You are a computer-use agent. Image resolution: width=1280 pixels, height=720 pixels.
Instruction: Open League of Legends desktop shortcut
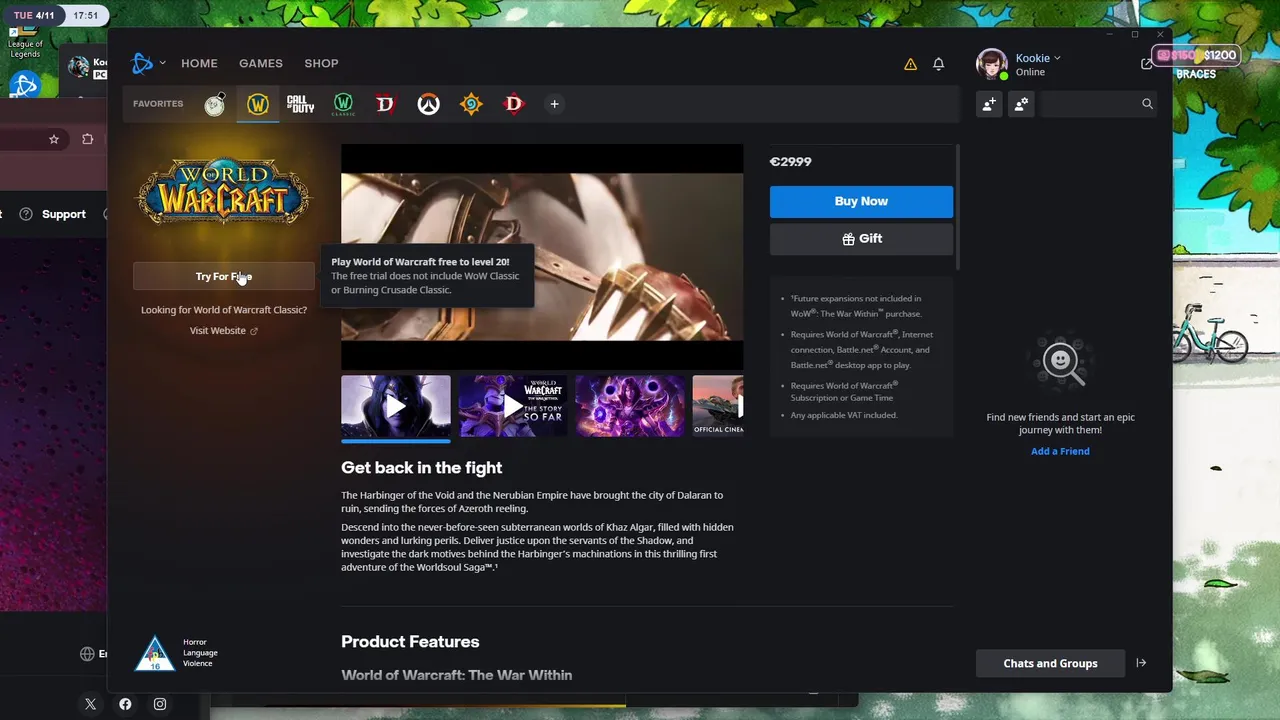coord(24,43)
